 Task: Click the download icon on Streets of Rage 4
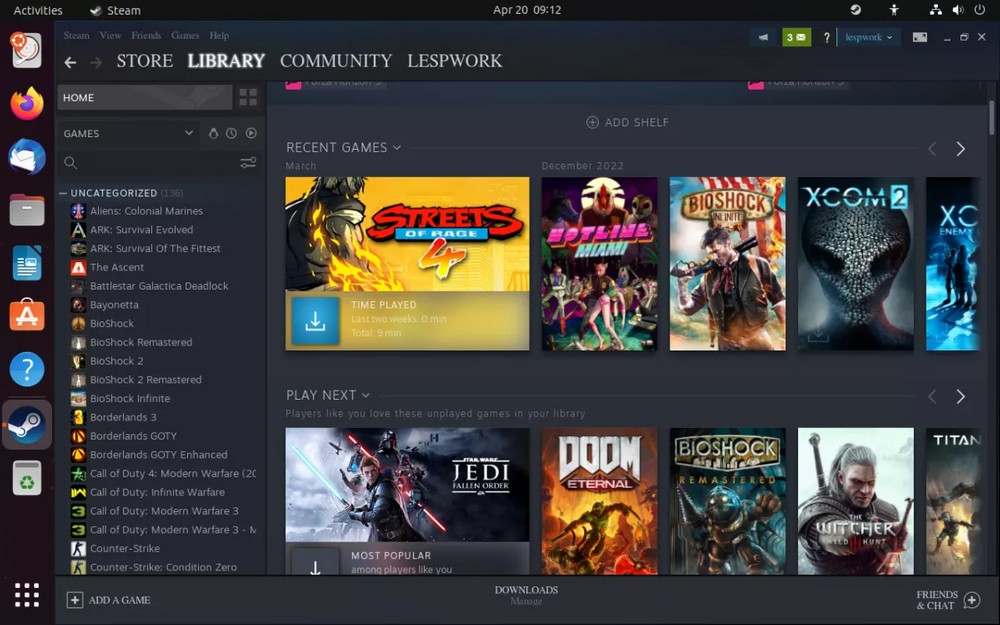point(315,321)
